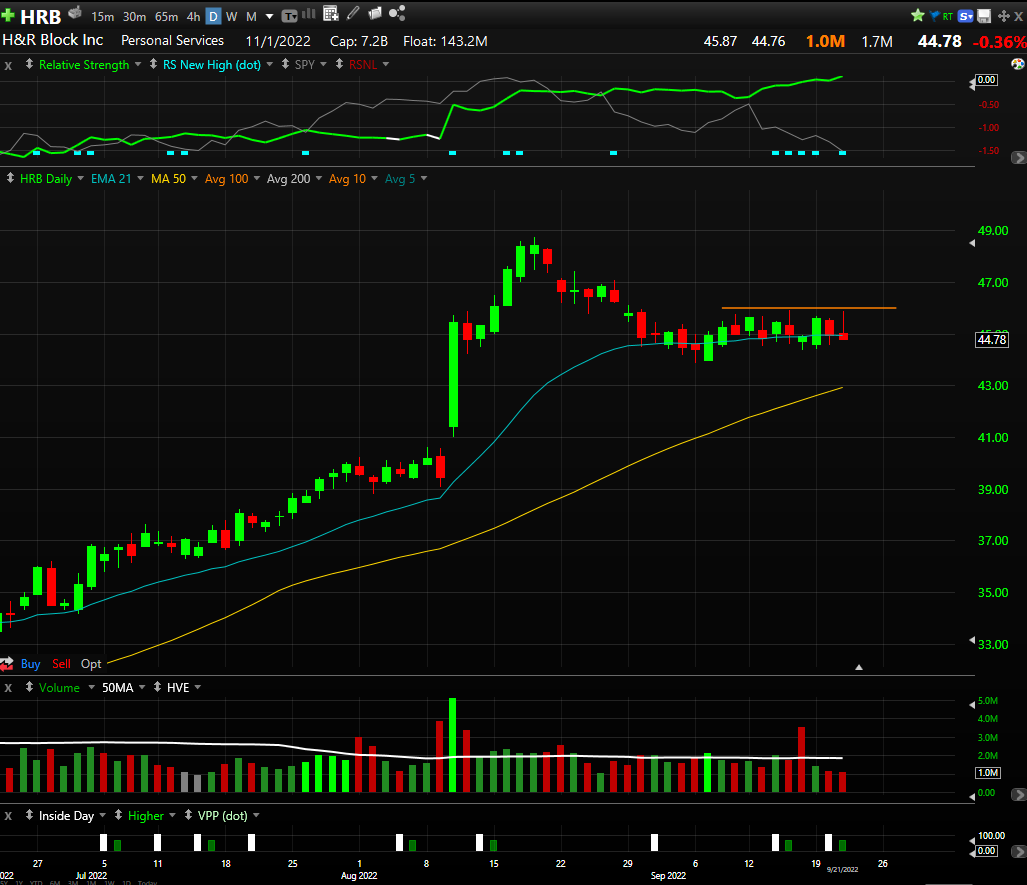Image resolution: width=1027 pixels, height=885 pixels.
Task: Switch to the 15m timeframe
Action: 102,16
